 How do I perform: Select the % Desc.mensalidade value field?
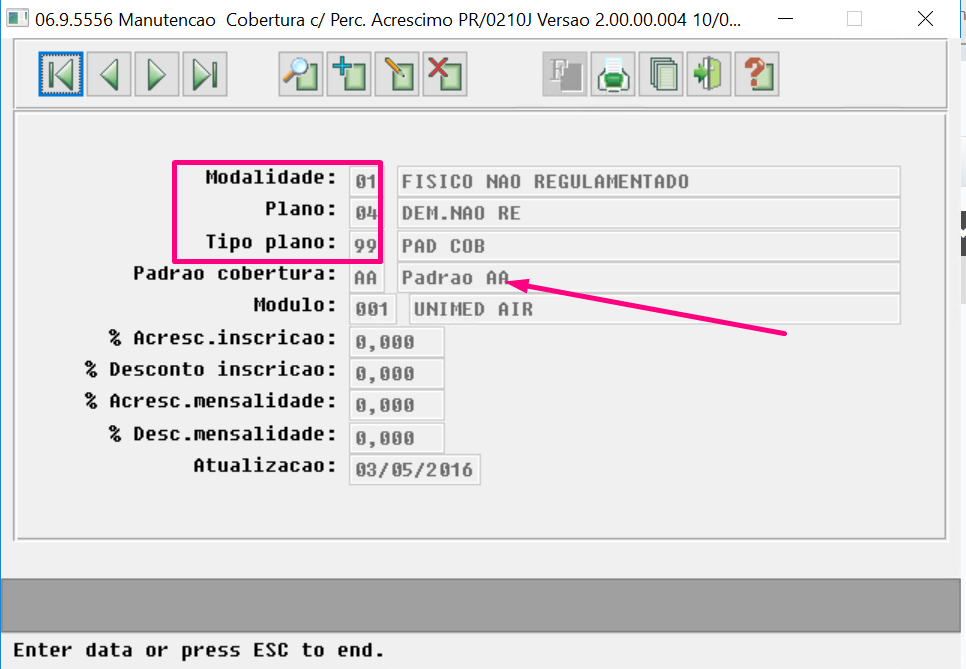[x=397, y=438]
